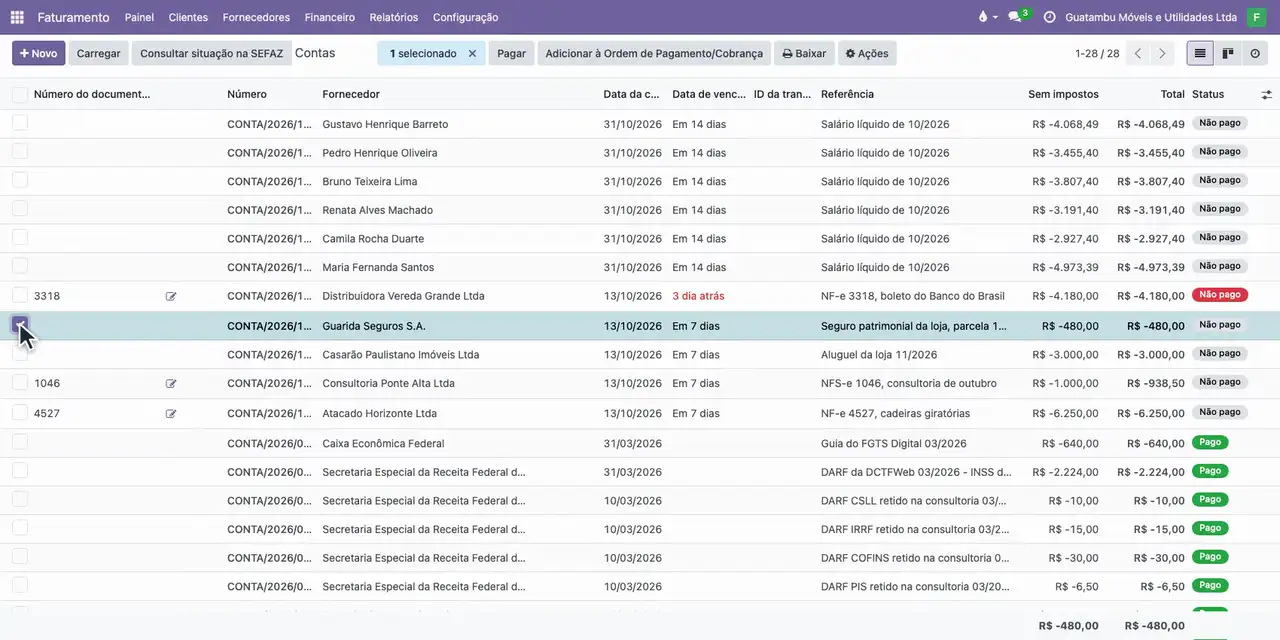
Task: Open the user avatar F menu
Action: click(x=1256, y=17)
